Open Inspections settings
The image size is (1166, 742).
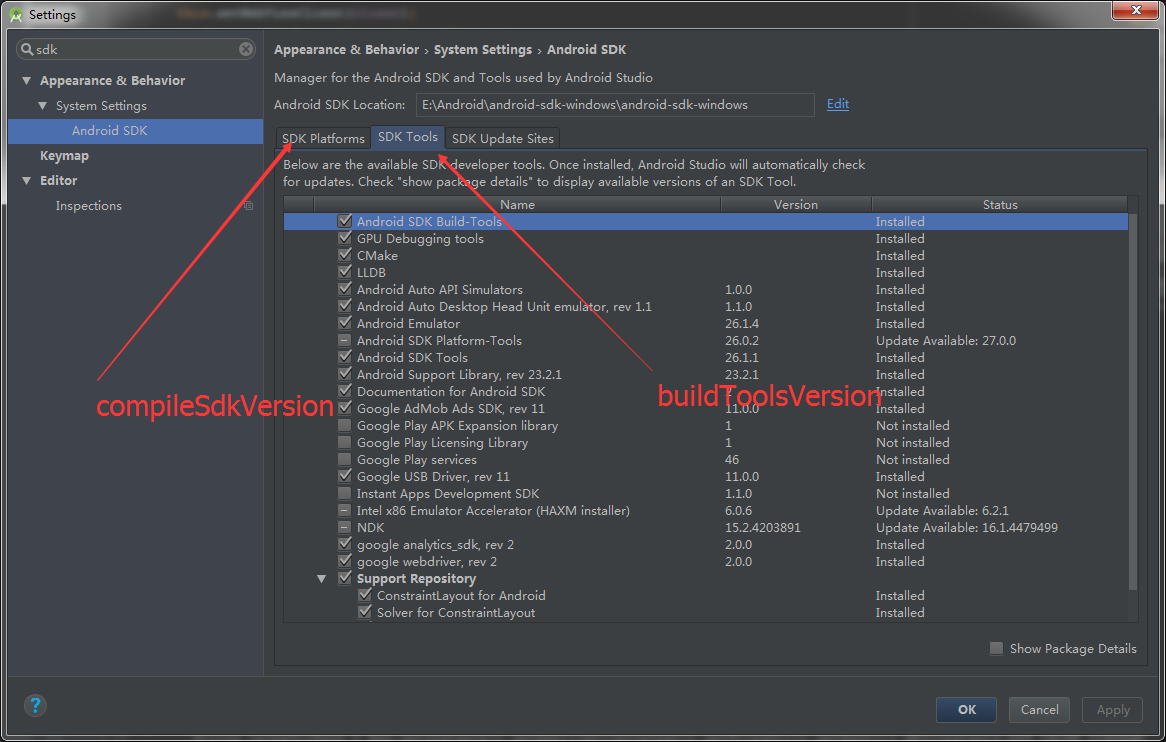point(88,206)
